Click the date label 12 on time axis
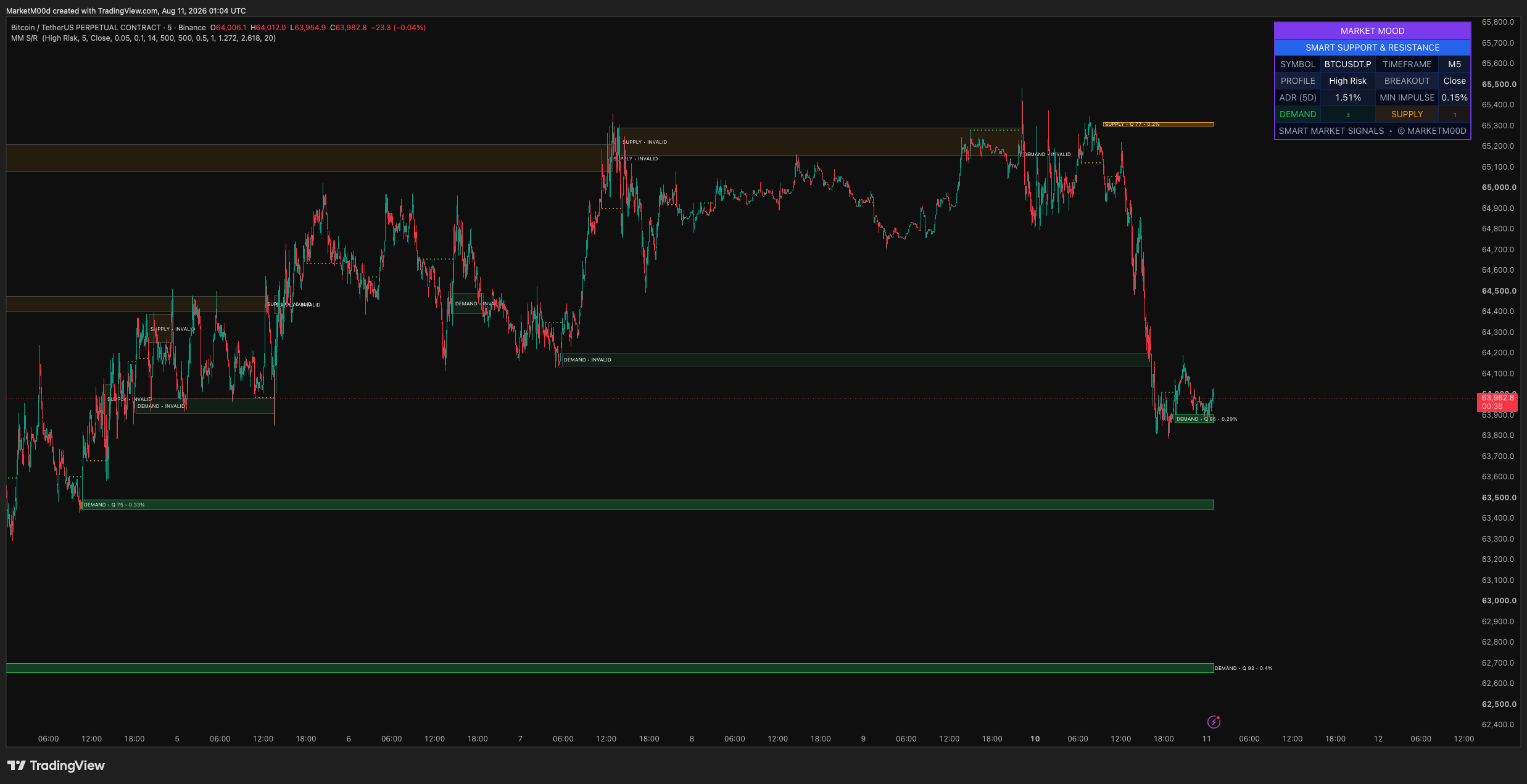 pyautogui.click(x=1378, y=739)
